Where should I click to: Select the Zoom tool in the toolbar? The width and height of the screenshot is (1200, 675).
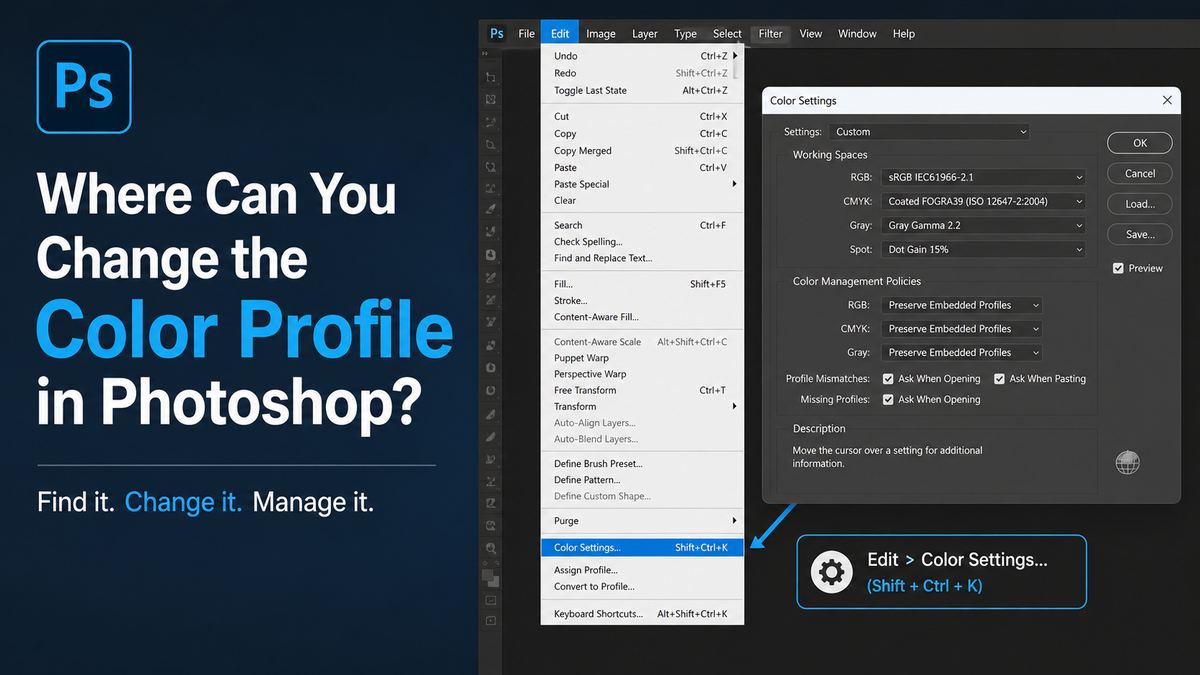pyautogui.click(x=490, y=548)
